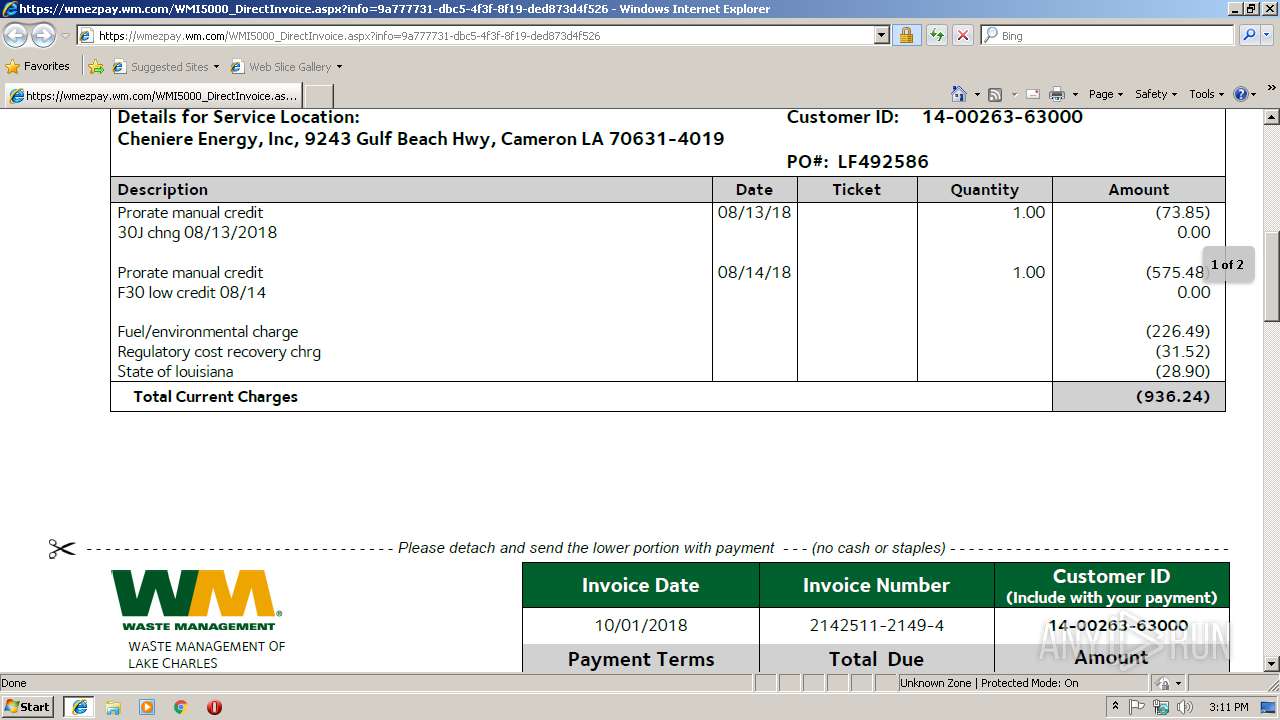
Task: Click the status bar zoom level icon
Action: [1162, 683]
